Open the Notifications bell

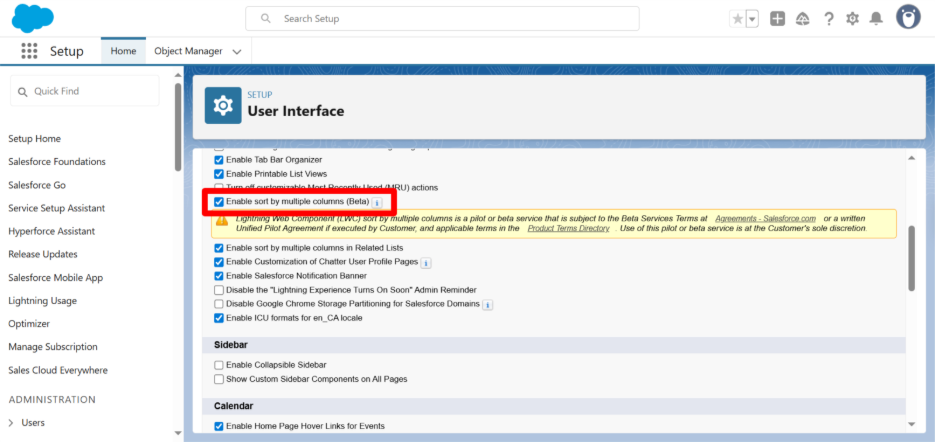[876, 19]
